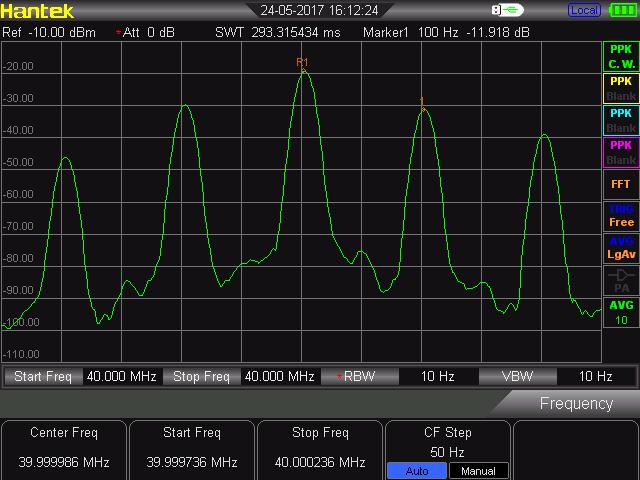Viewport: 640px width, 480px height.
Task: Click the AVG 10 count indicator
Action: point(621,312)
